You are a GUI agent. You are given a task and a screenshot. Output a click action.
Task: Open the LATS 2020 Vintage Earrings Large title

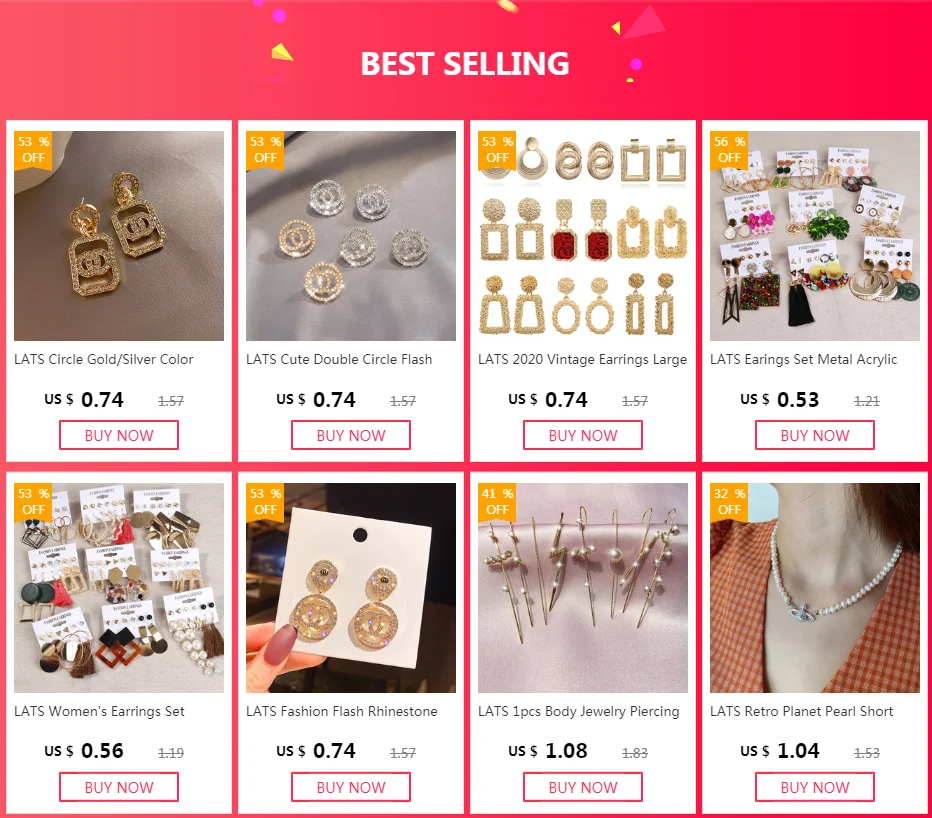582,360
